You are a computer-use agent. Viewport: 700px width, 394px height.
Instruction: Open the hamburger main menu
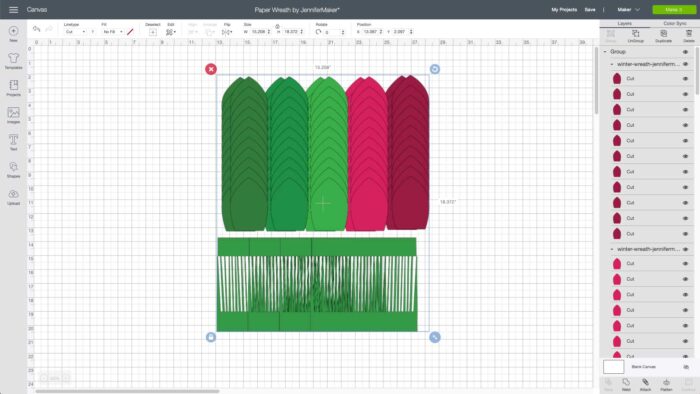13,9
